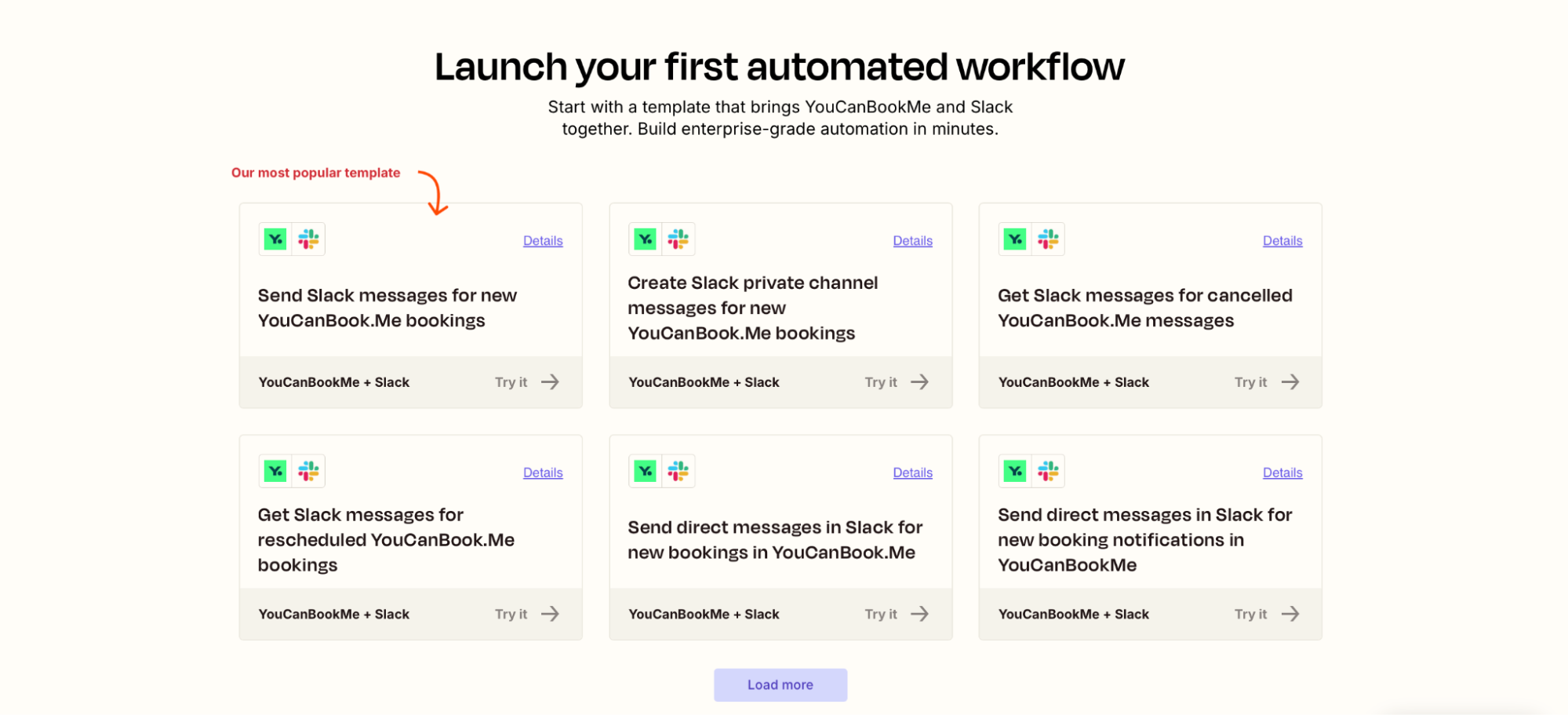The height and width of the screenshot is (715, 1568).
Task: View Details for the direct messages template
Action: pos(912,472)
